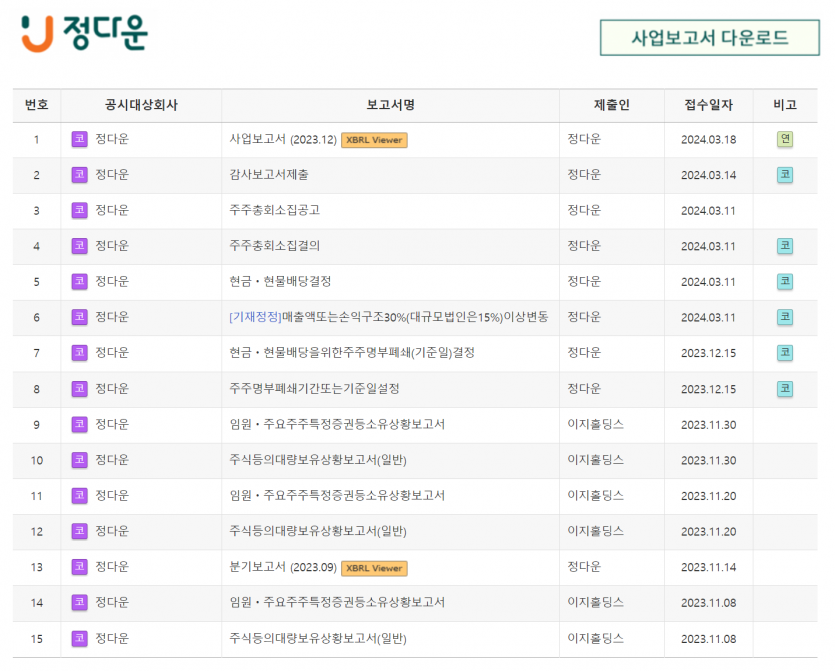Click the date 2023.11.14
The image size is (835, 671).
709,567
